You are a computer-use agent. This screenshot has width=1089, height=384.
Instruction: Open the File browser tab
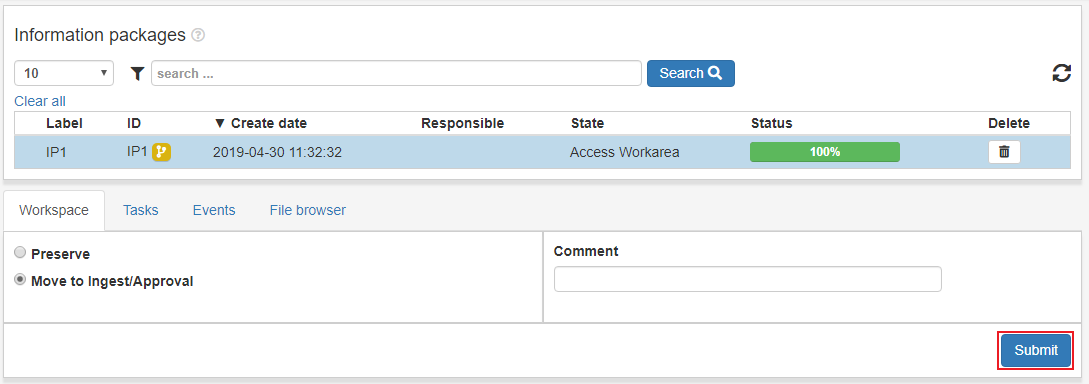(308, 210)
